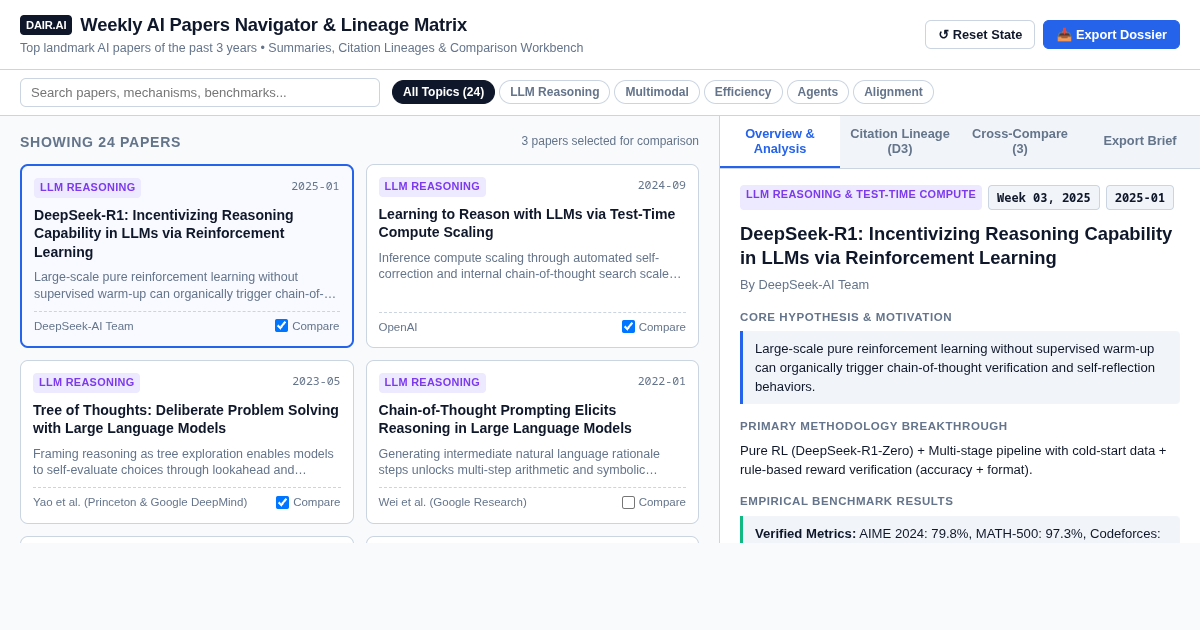Focus the search papers input field

point(200,92)
